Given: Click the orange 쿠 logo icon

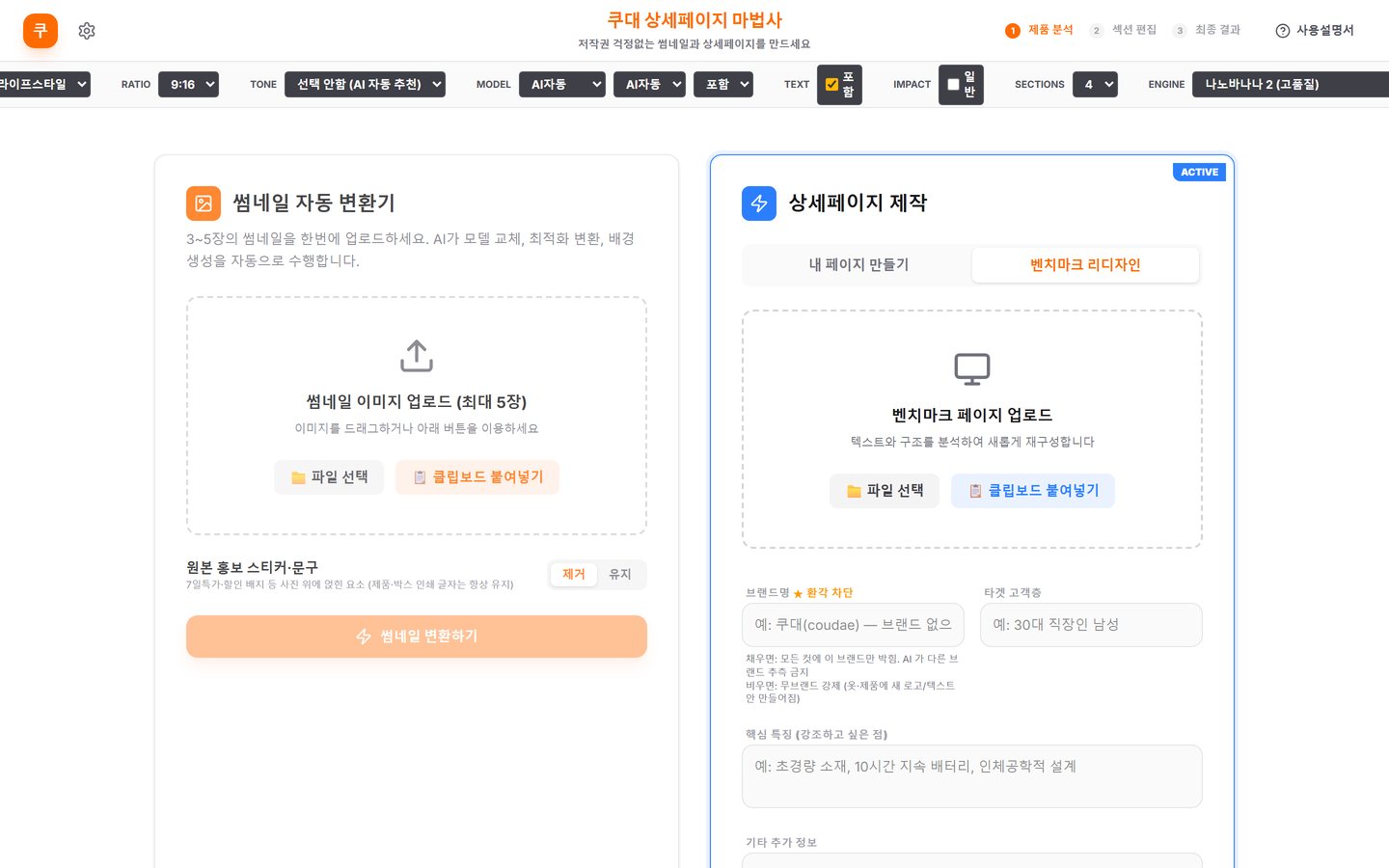Looking at the screenshot, I should 41,31.
